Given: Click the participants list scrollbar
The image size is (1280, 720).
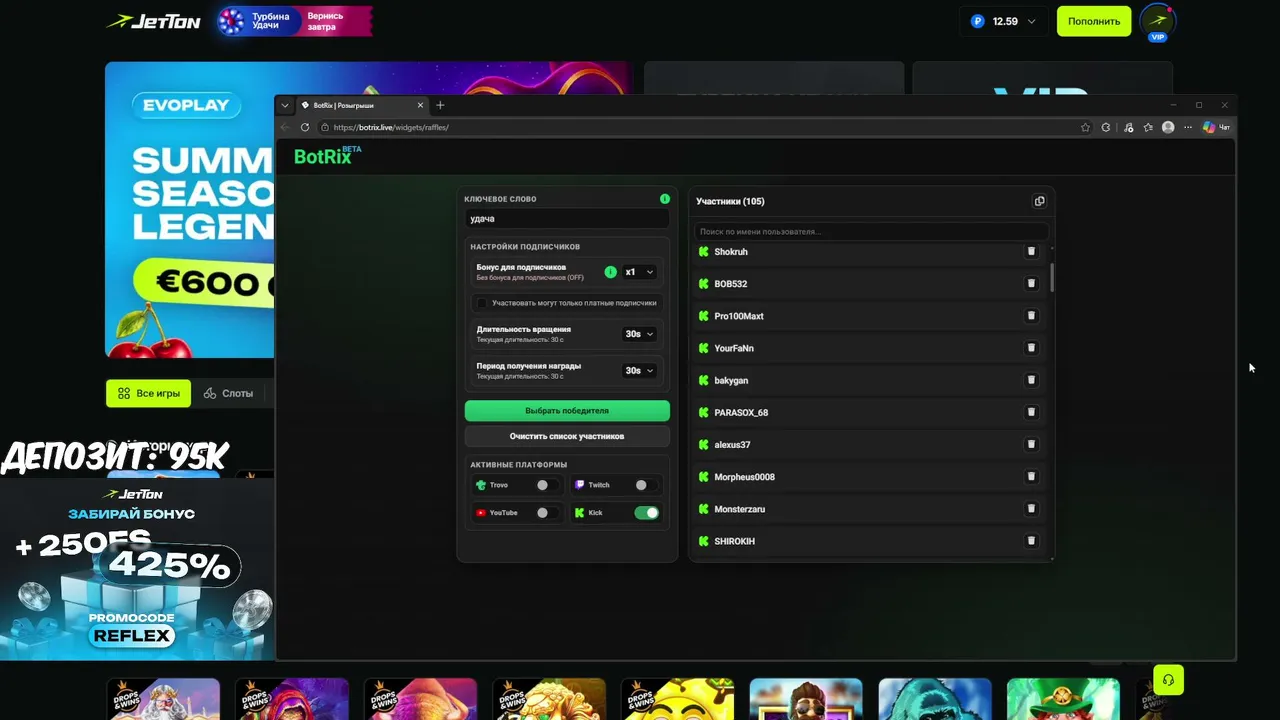Looking at the screenshot, I should tap(1052, 277).
